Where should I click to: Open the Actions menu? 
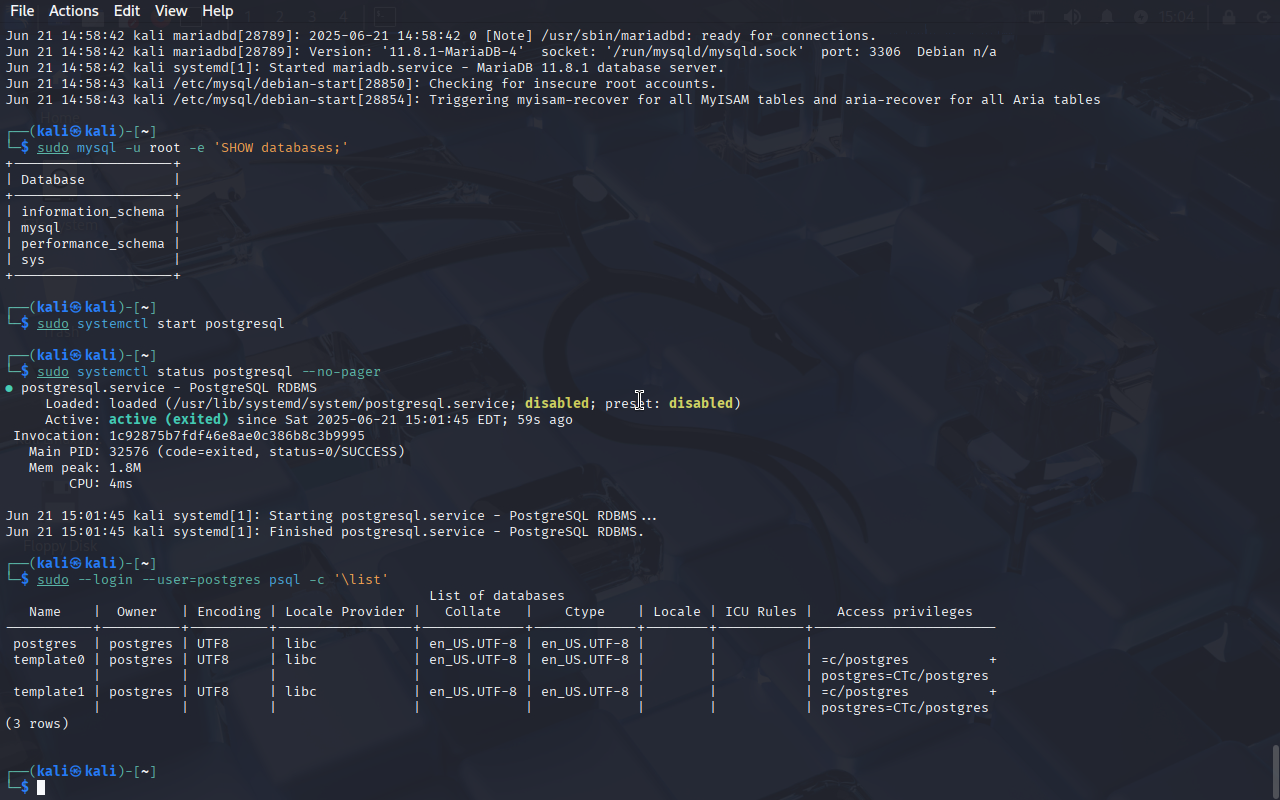(x=74, y=11)
